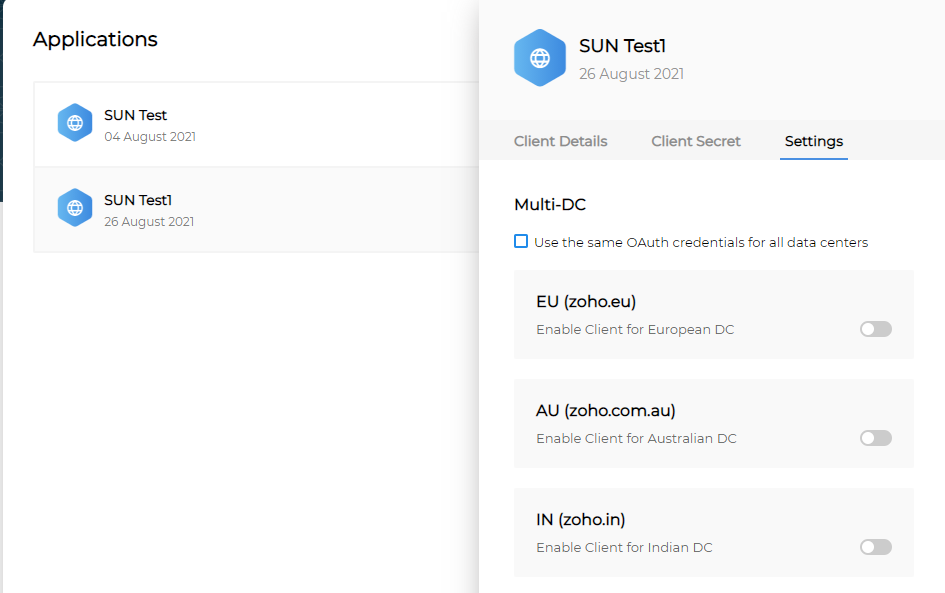945x593 pixels.
Task: Click the SUN Test1 list globe icon
Action: click(x=75, y=208)
